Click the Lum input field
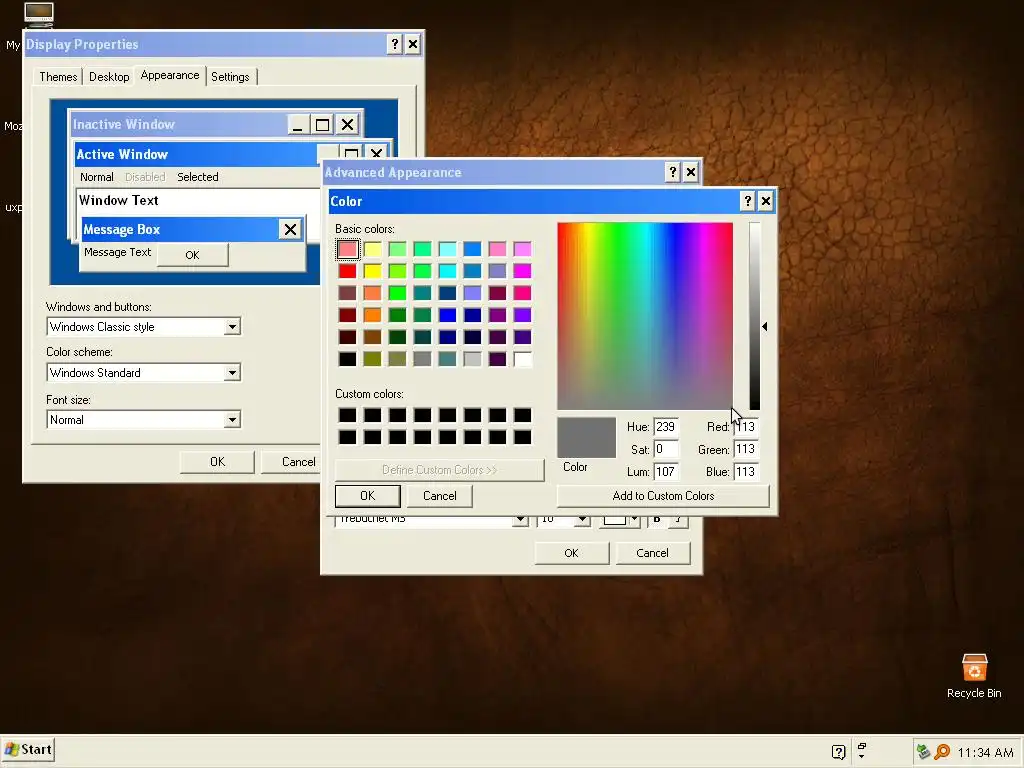 point(665,472)
